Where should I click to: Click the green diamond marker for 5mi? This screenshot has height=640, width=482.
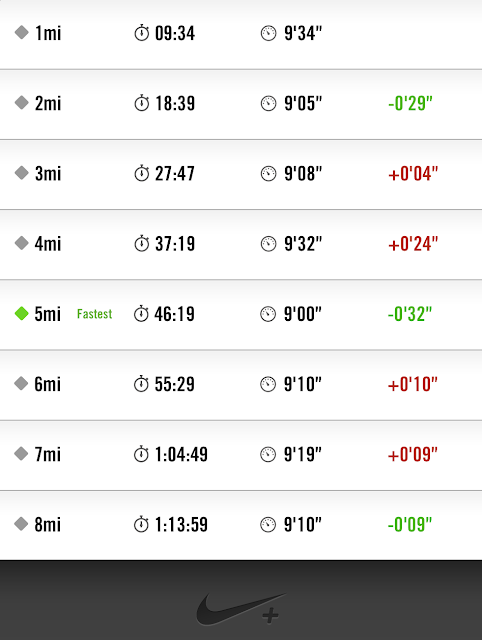tap(22, 313)
